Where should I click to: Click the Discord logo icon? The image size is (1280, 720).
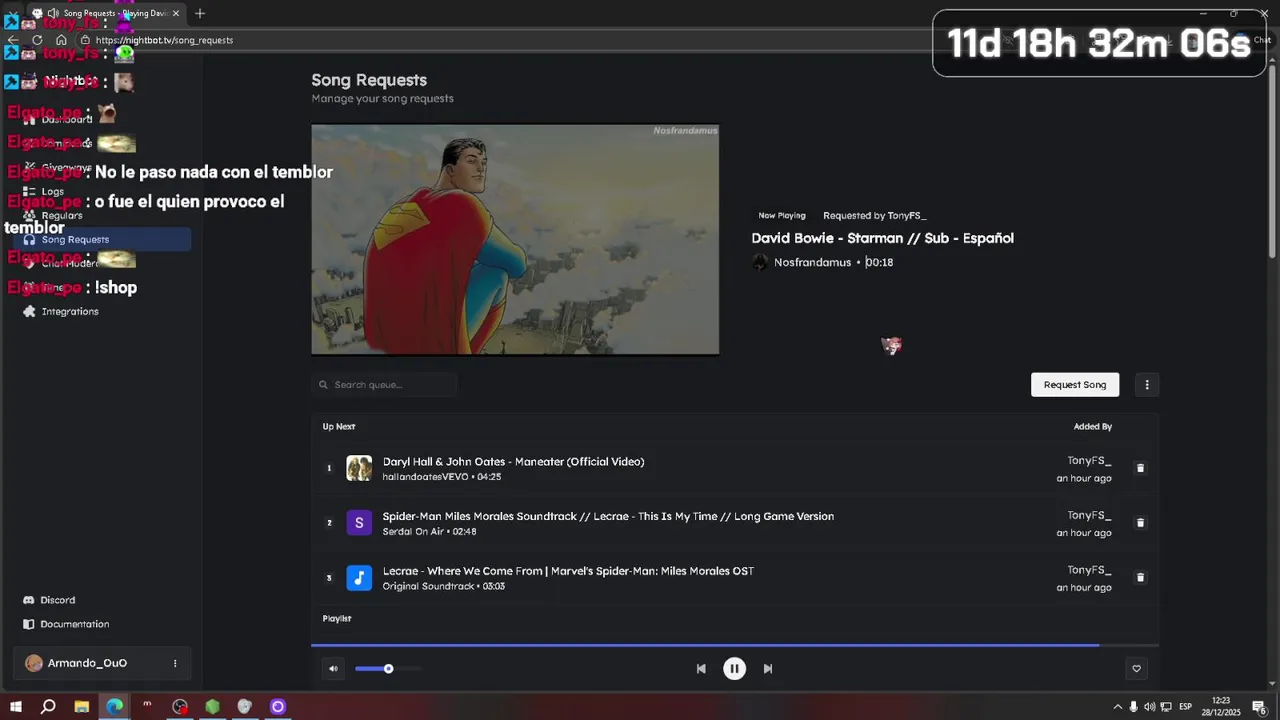29,600
